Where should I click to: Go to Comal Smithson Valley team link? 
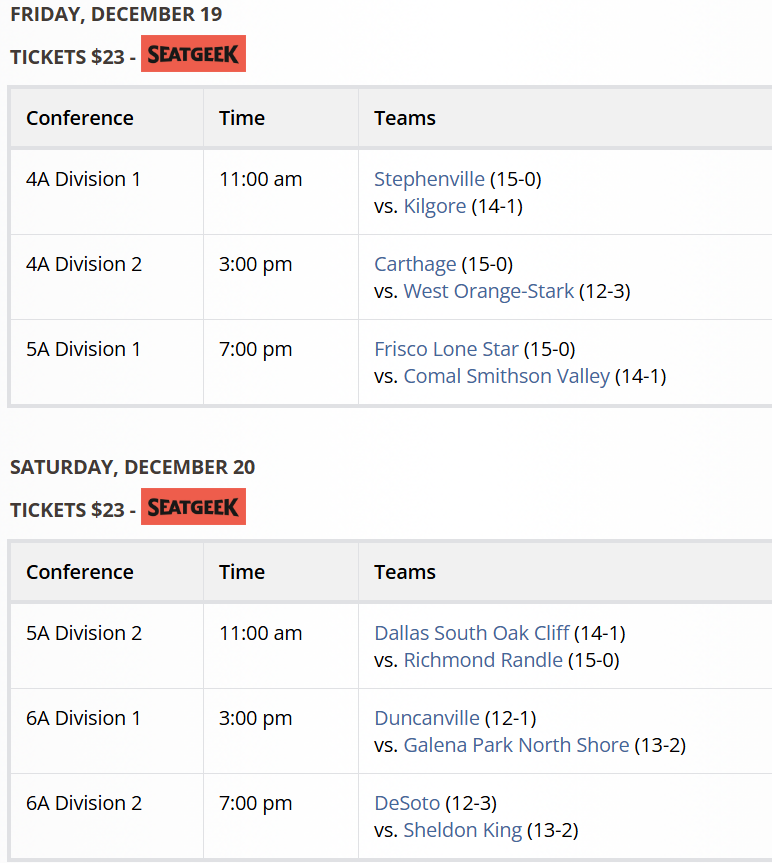(507, 376)
